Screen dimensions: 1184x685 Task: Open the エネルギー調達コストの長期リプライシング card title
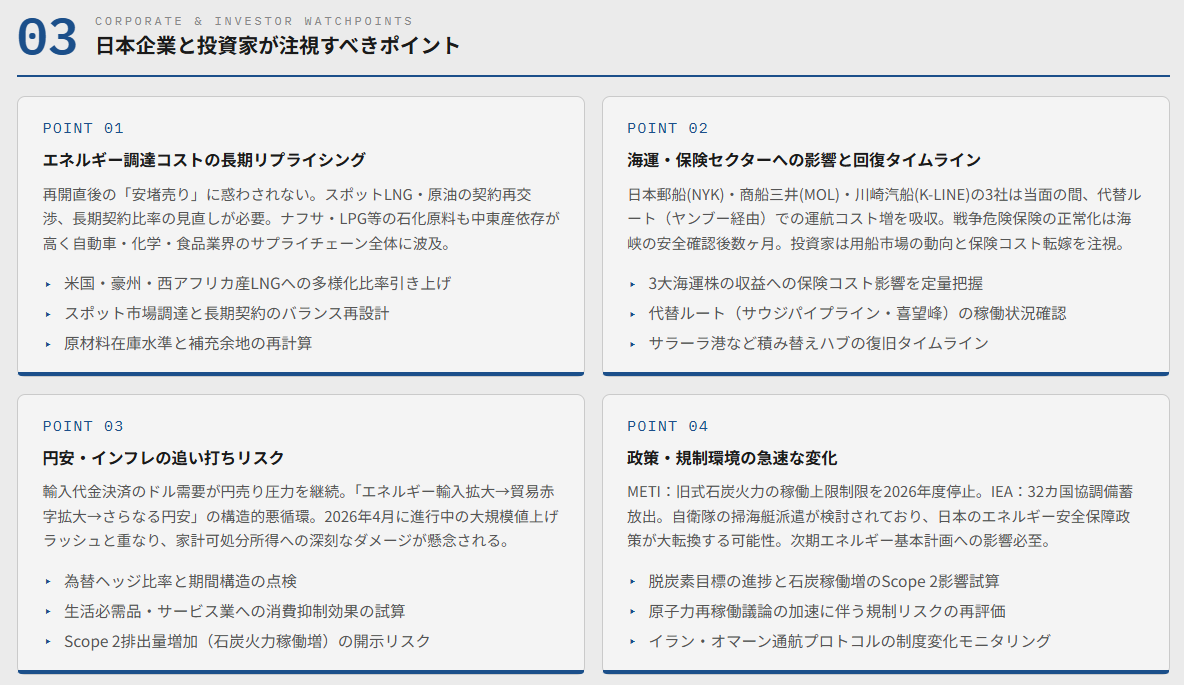[204, 160]
